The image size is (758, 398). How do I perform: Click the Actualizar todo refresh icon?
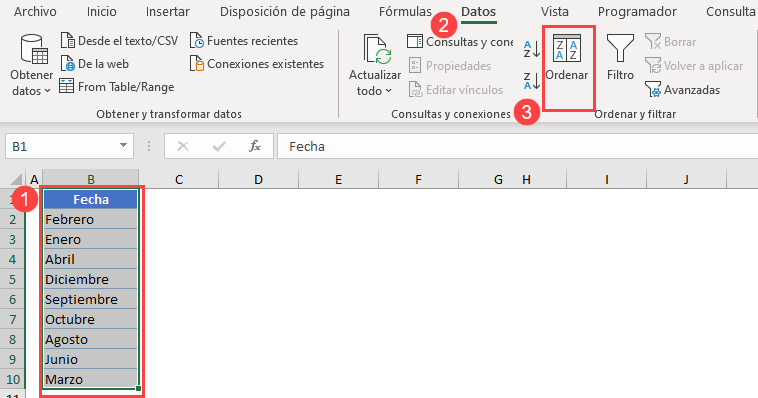377,50
